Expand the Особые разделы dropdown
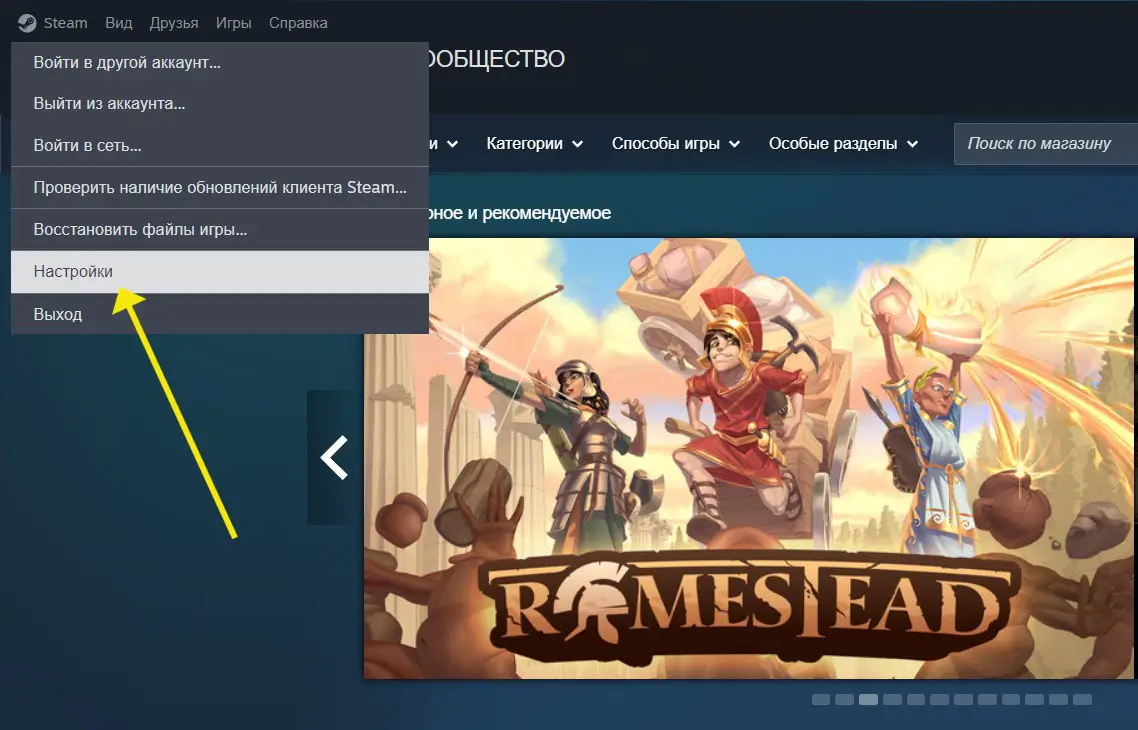This screenshot has width=1138, height=730. click(843, 144)
